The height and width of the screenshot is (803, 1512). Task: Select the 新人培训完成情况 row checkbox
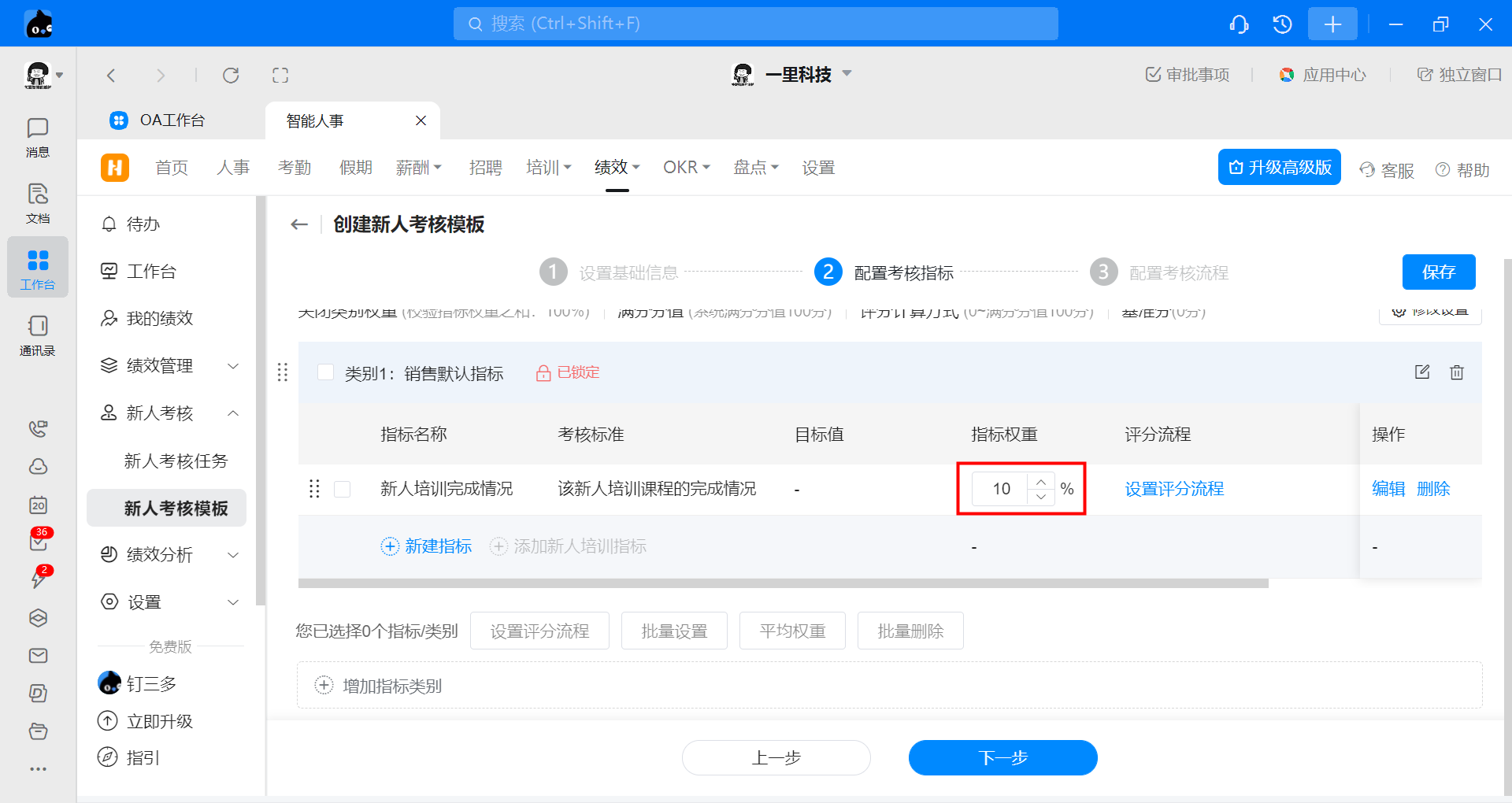tap(343, 490)
